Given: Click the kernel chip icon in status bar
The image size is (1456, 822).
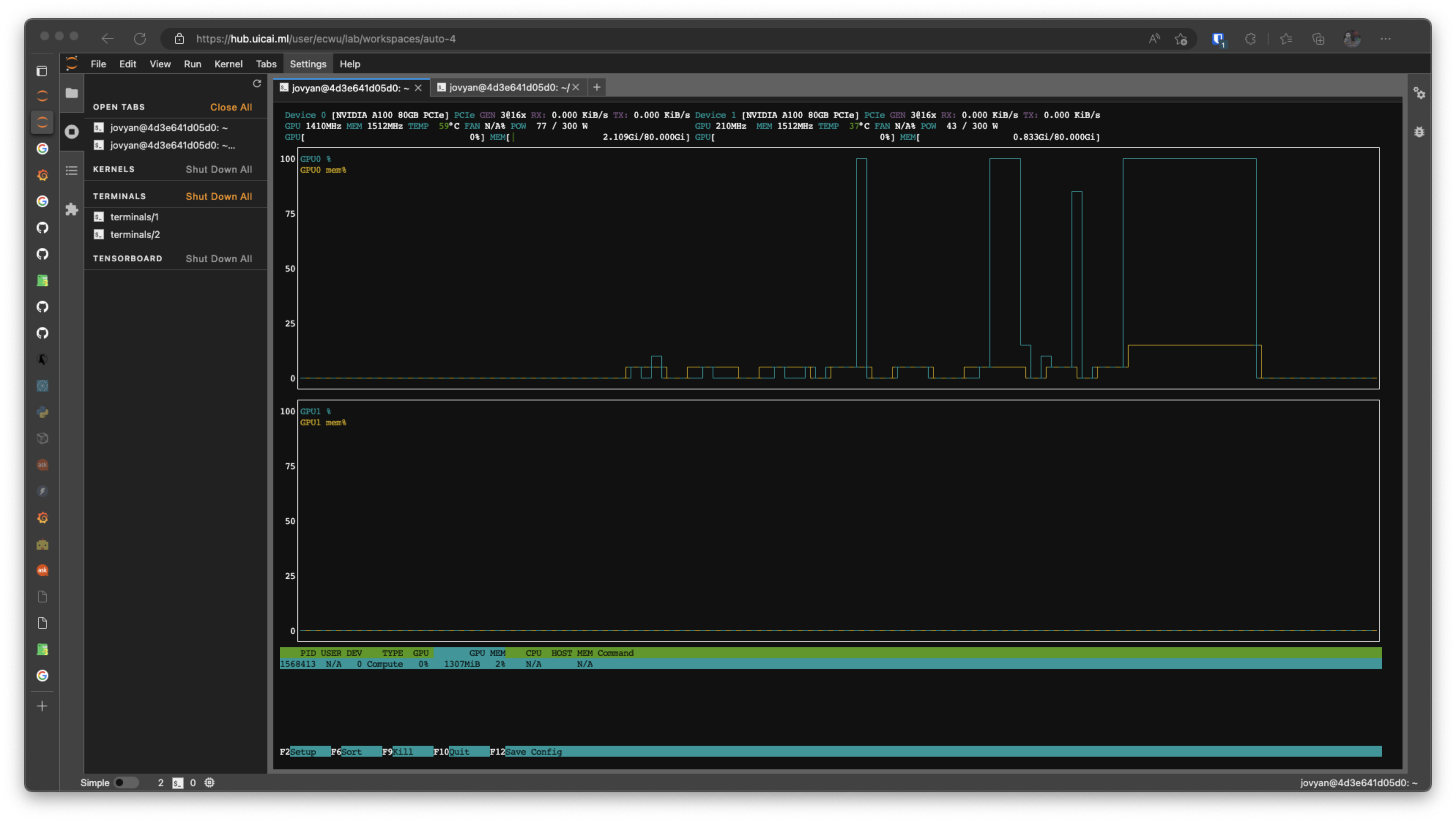Looking at the screenshot, I should 209,782.
